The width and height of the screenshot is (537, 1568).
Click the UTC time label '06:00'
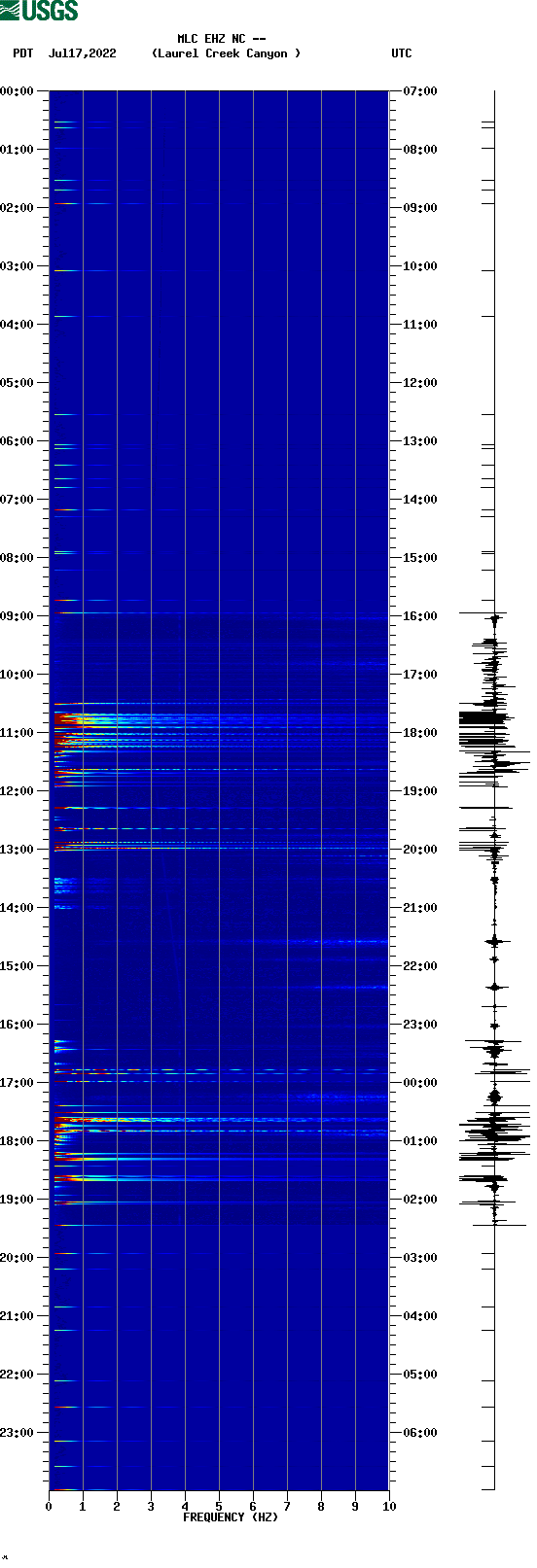[420, 1433]
